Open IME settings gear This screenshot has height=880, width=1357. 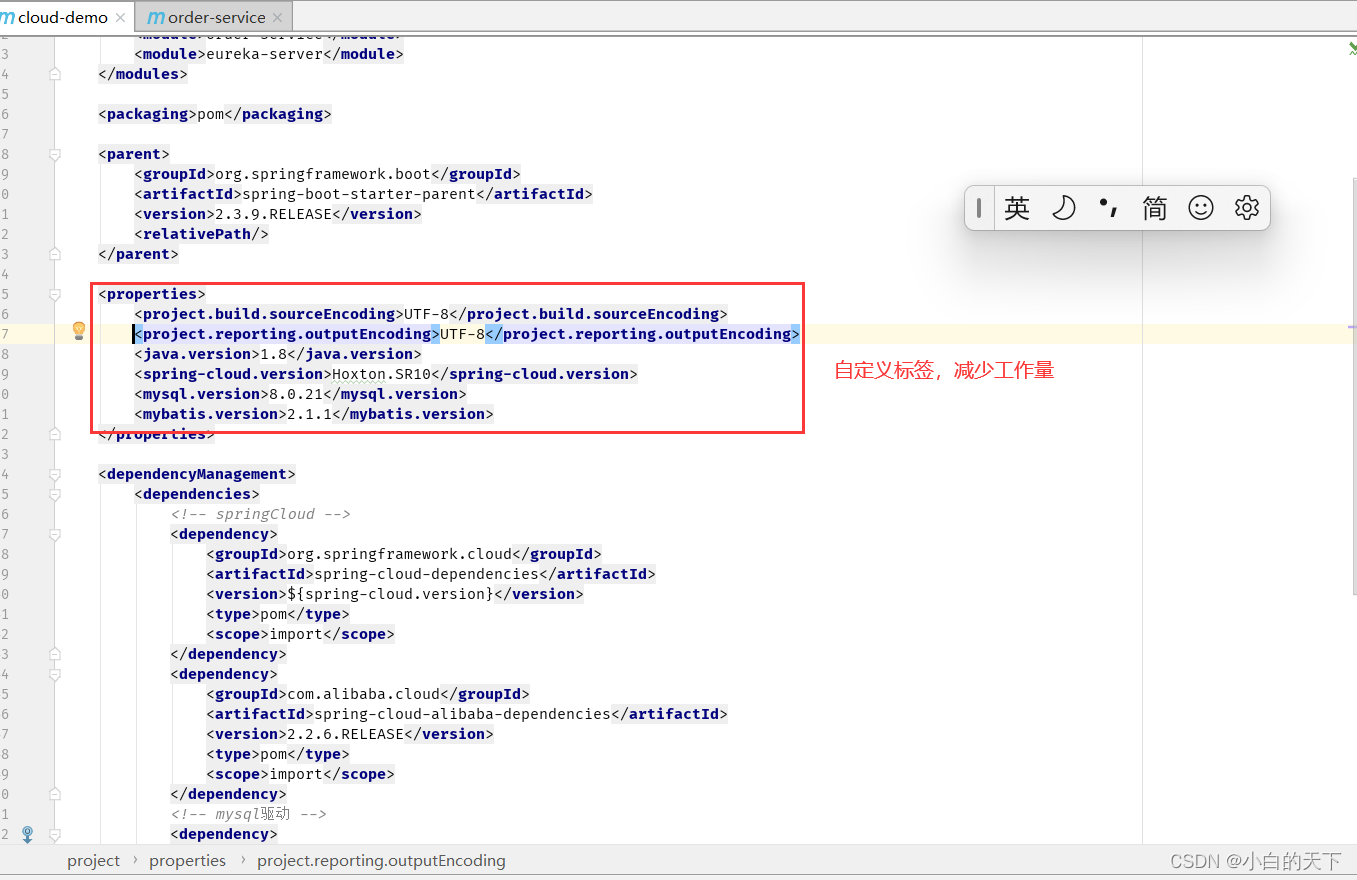pos(1246,208)
